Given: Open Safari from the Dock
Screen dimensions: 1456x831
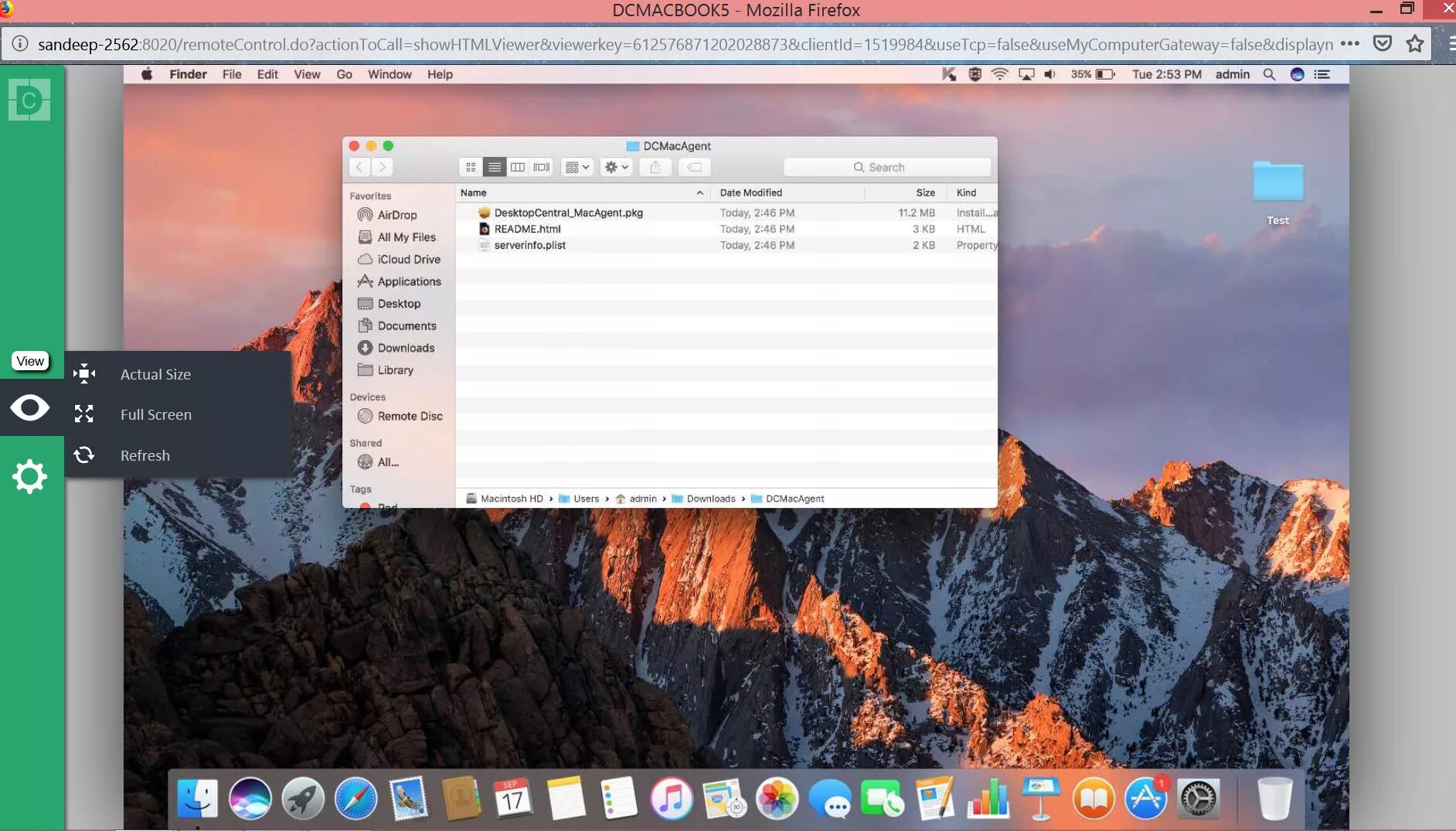Looking at the screenshot, I should click(x=355, y=799).
